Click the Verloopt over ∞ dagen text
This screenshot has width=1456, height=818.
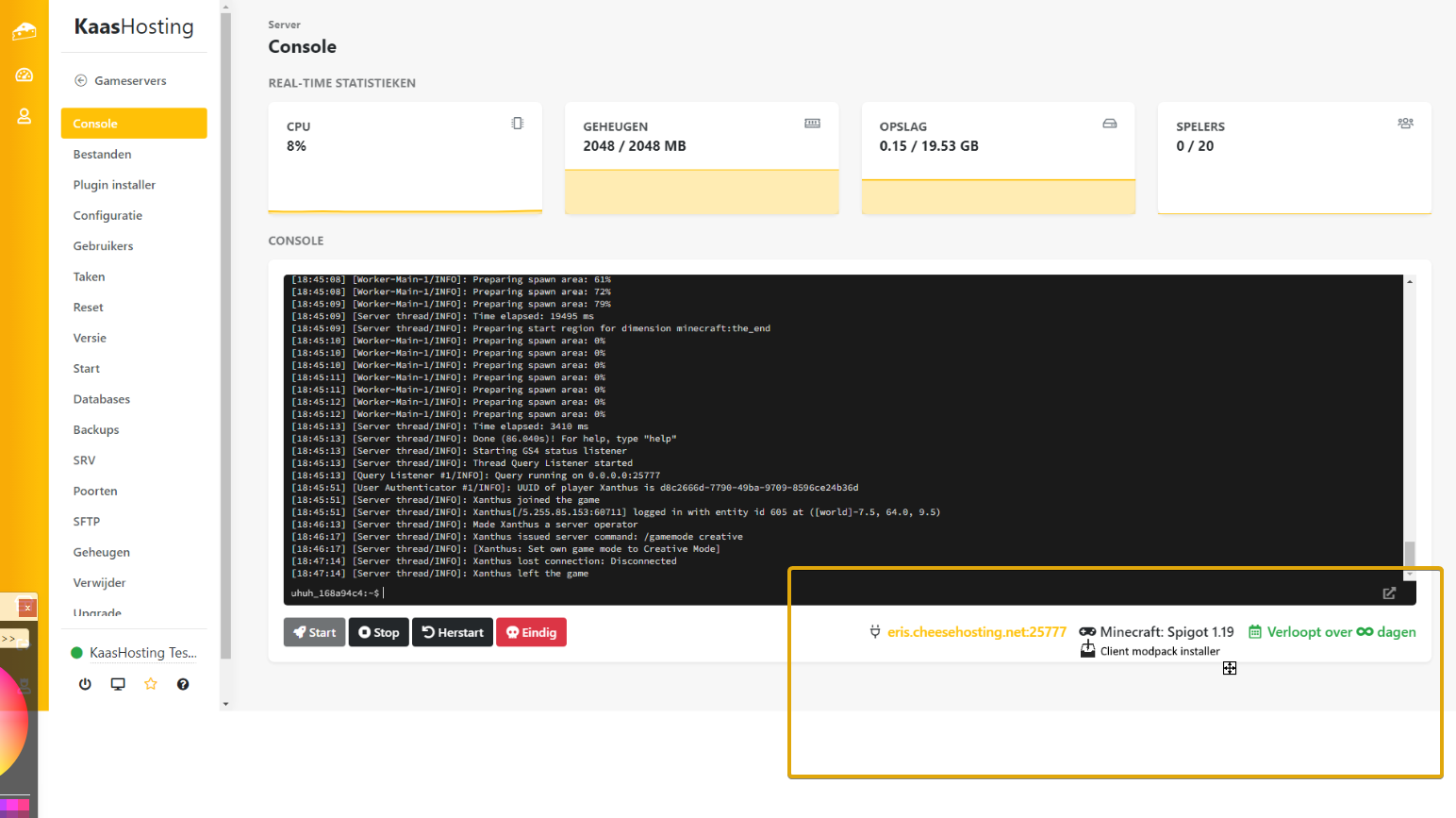click(1342, 632)
